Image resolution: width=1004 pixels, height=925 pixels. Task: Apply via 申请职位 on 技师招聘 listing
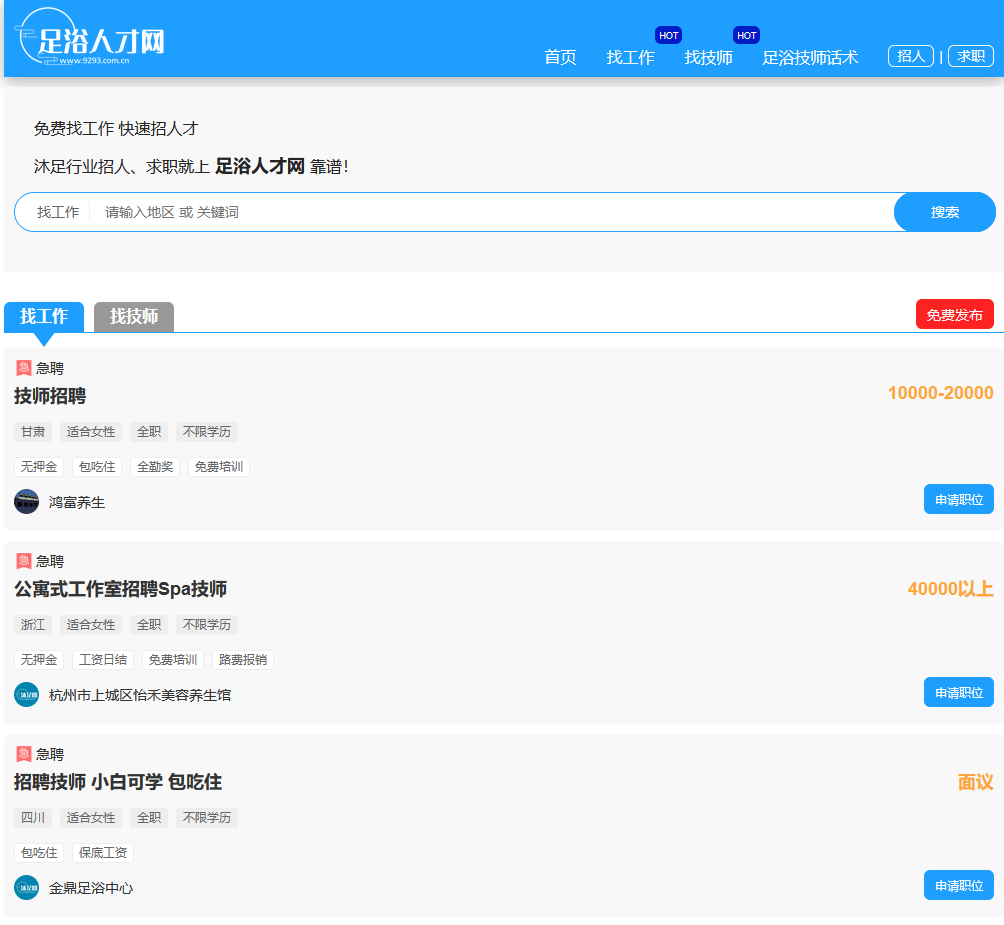(958, 499)
